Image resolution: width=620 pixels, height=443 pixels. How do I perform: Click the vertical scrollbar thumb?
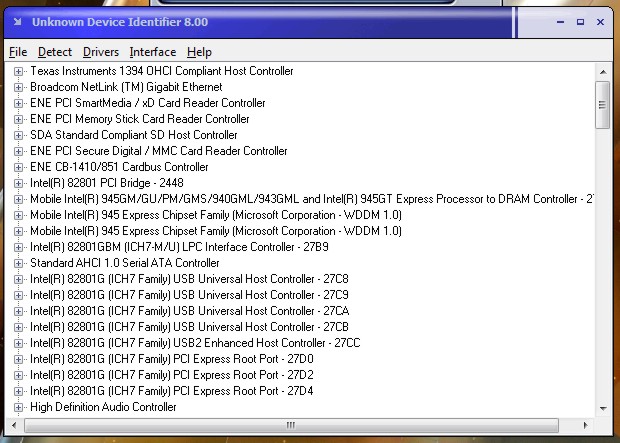pos(603,105)
